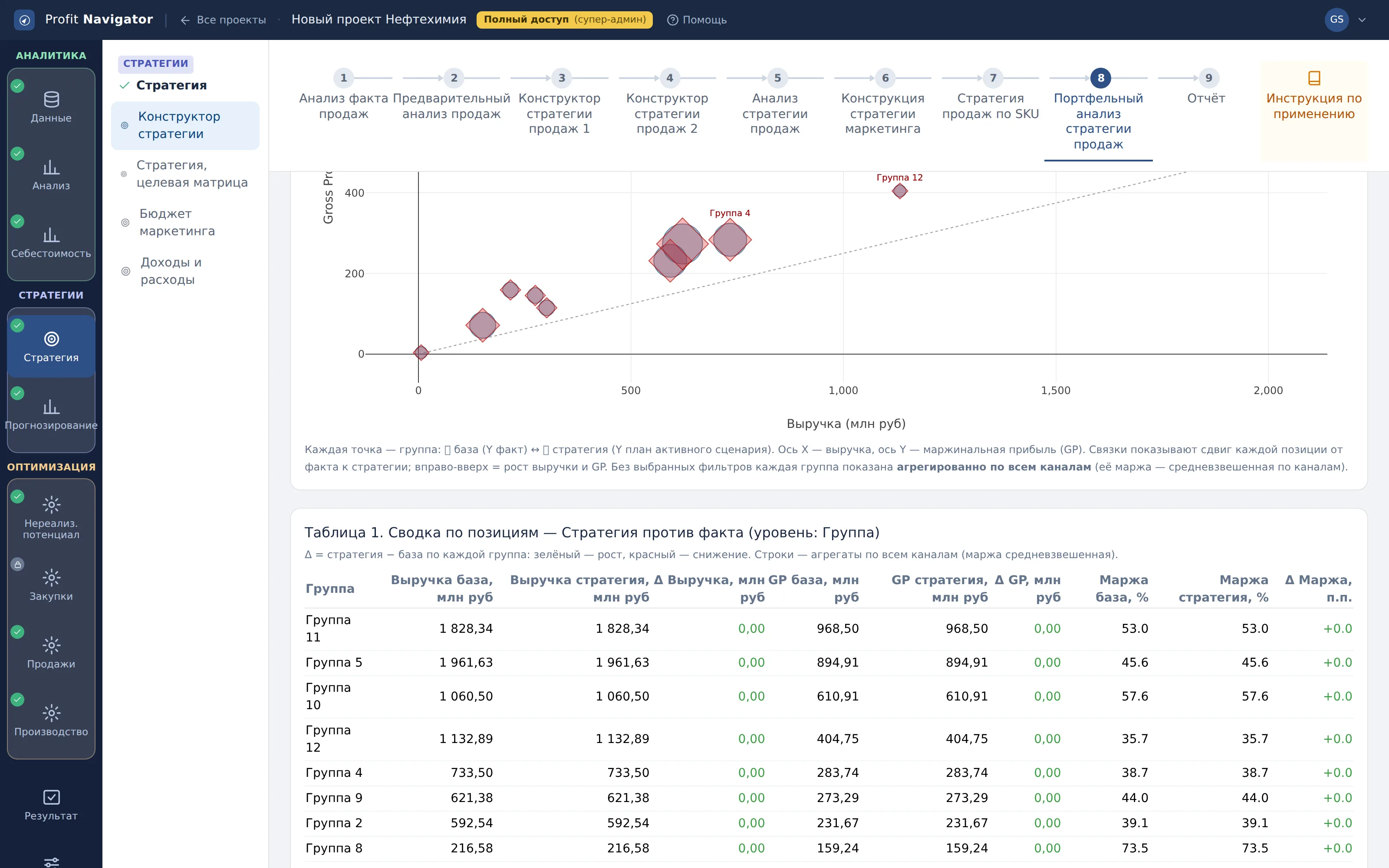Expand the user menu chevron

pos(1362,20)
